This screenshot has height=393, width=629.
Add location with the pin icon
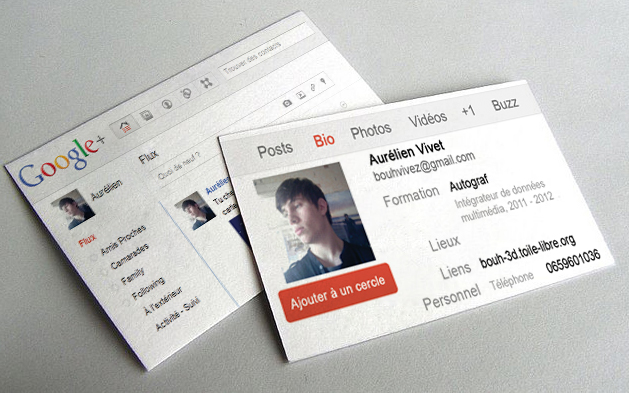(x=323, y=81)
